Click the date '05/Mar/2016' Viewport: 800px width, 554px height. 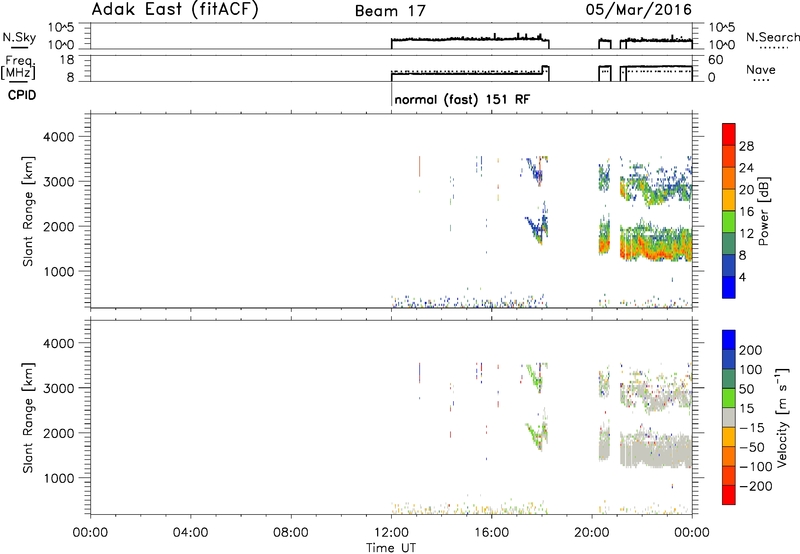pos(639,10)
